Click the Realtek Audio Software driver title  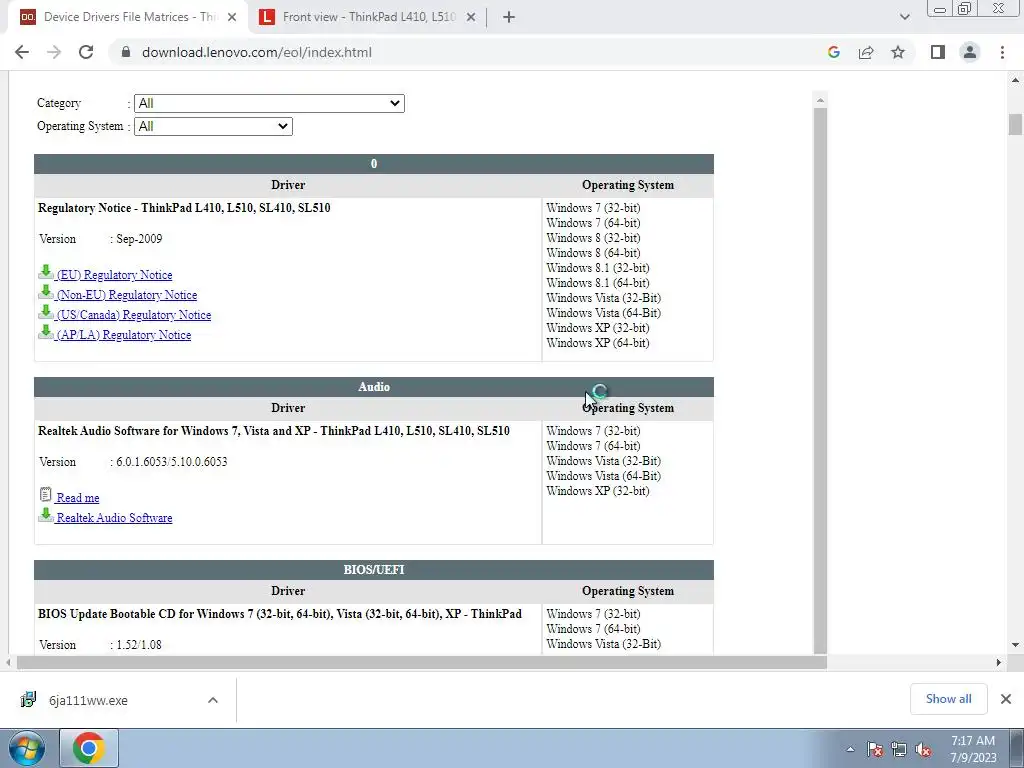pyautogui.click(x=274, y=431)
